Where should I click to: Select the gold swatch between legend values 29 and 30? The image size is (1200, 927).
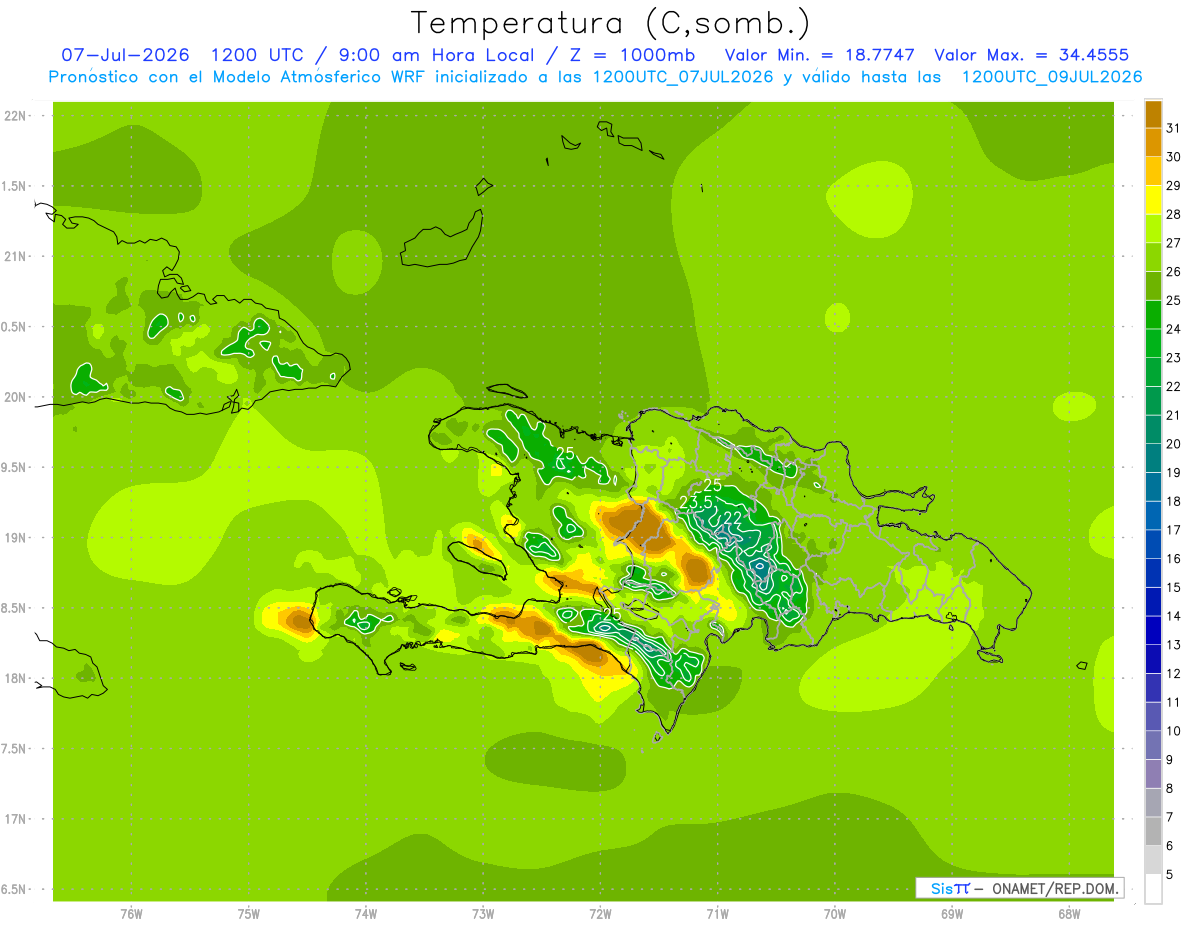pos(1153,171)
